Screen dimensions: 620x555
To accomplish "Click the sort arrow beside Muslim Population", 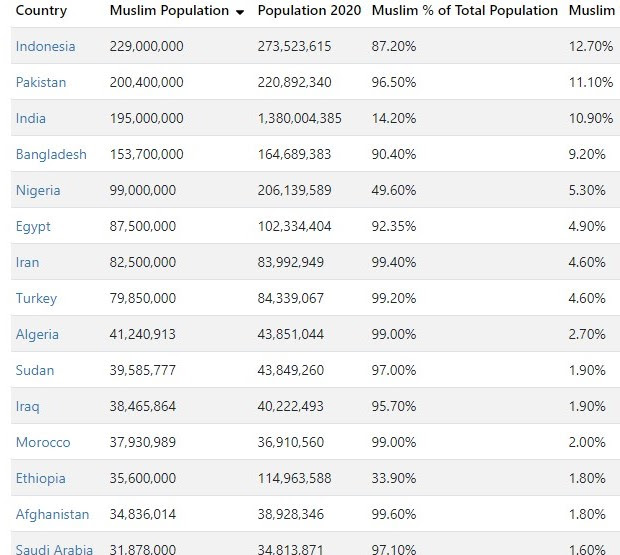I will pos(240,12).
